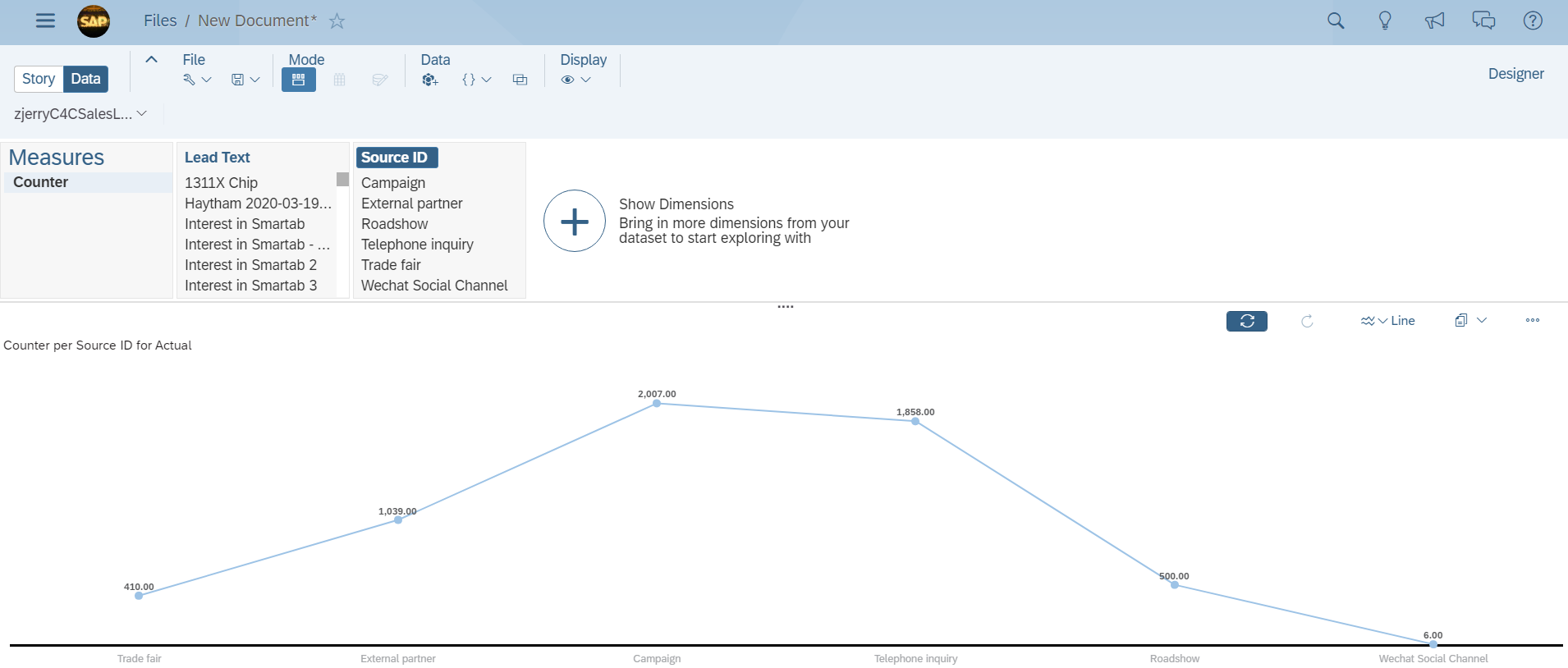Select Telephone inquiry in Source ID list
Image resolution: width=1568 pixels, height=668 pixels.
click(417, 245)
